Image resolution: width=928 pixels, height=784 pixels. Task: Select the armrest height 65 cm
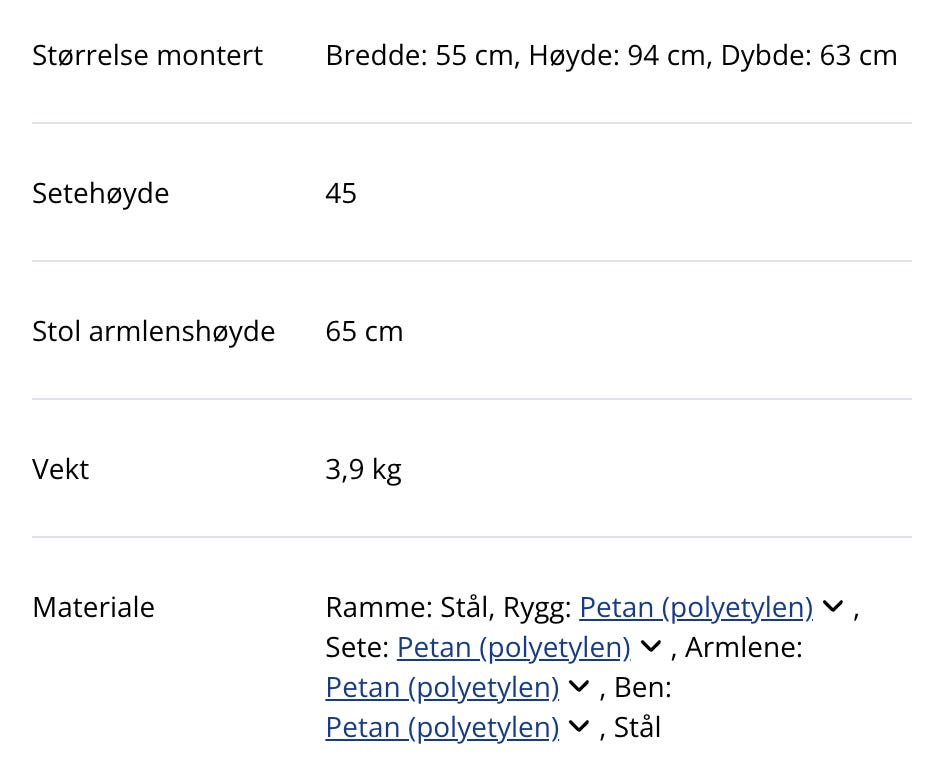364,331
